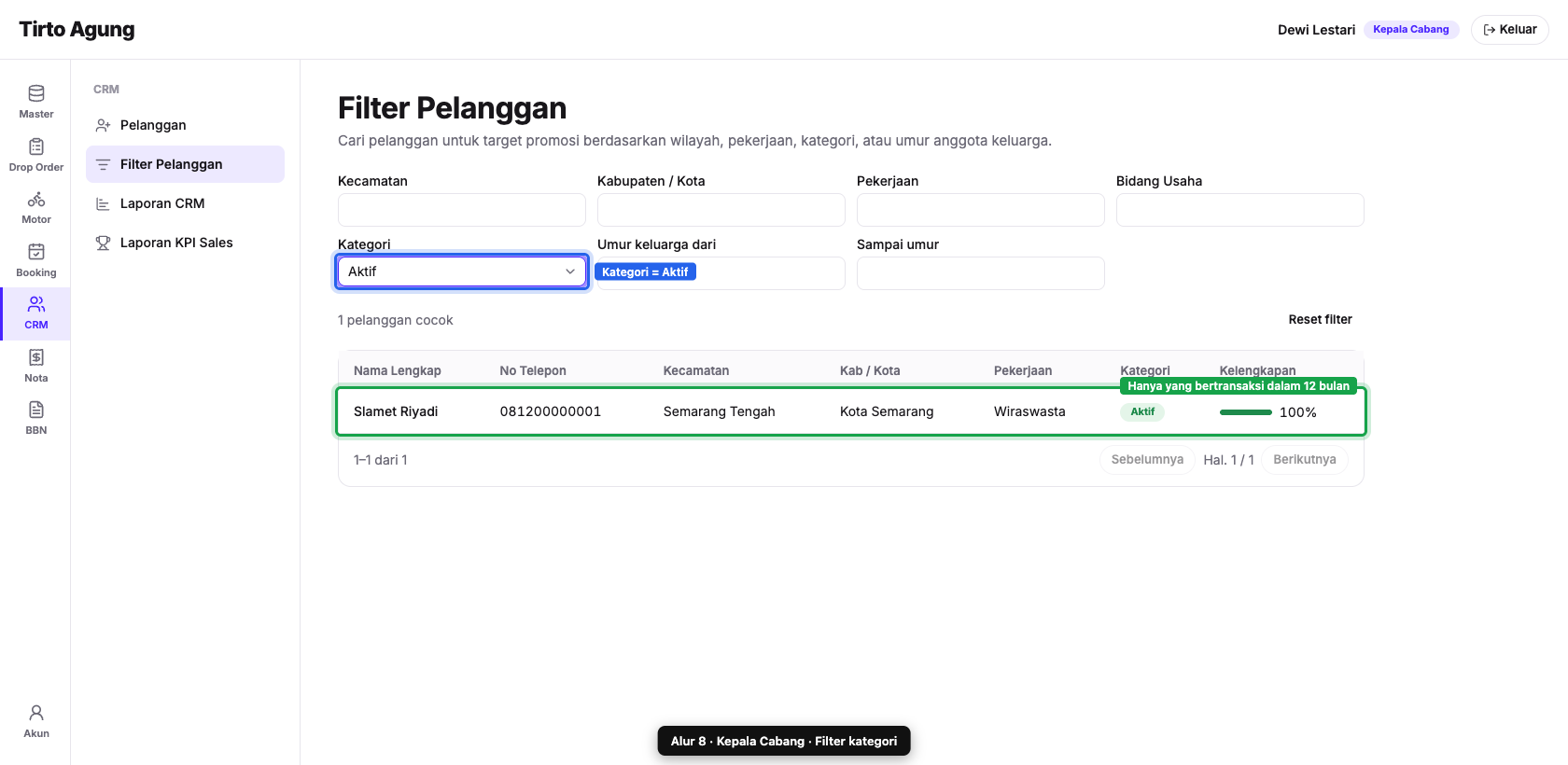Click the trophy icon beside Laporan KPI Sales
Screen dimensions: 1568x765
pyautogui.click(x=104, y=243)
